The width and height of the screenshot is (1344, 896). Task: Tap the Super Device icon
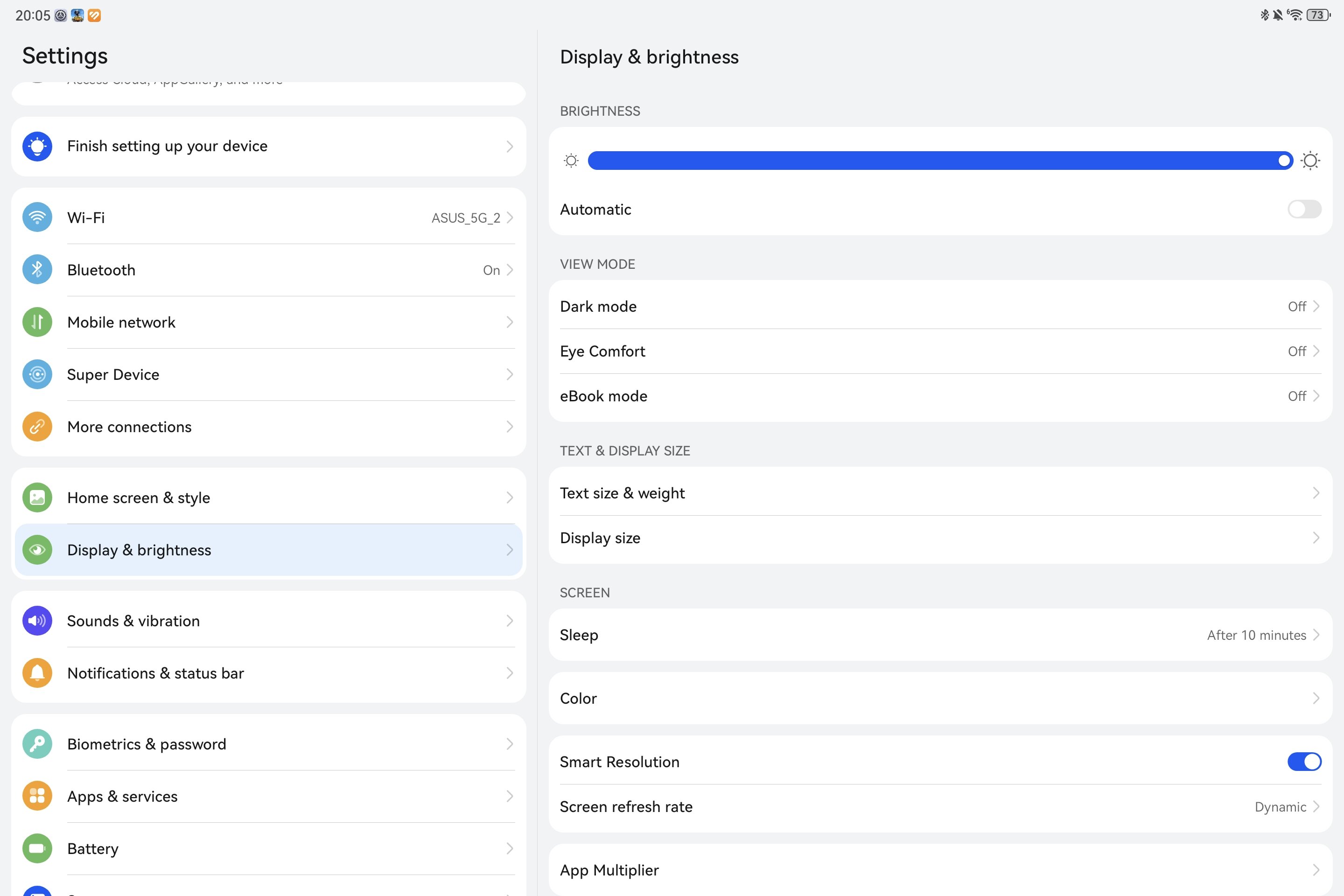click(x=37, y=374)
